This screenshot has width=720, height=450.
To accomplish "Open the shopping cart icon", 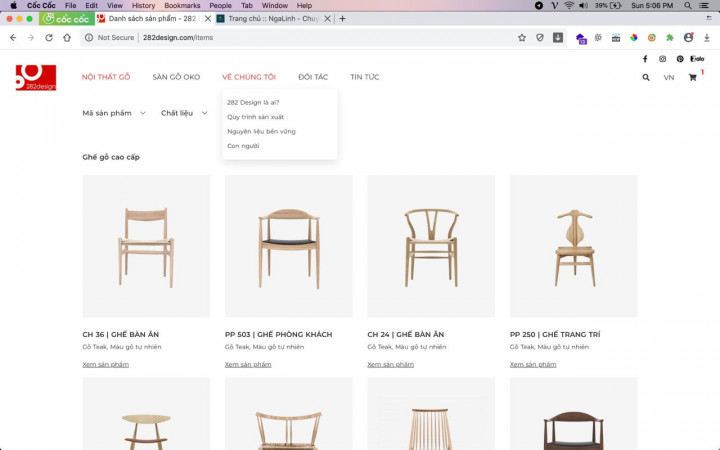I will (x=692, y=77).
